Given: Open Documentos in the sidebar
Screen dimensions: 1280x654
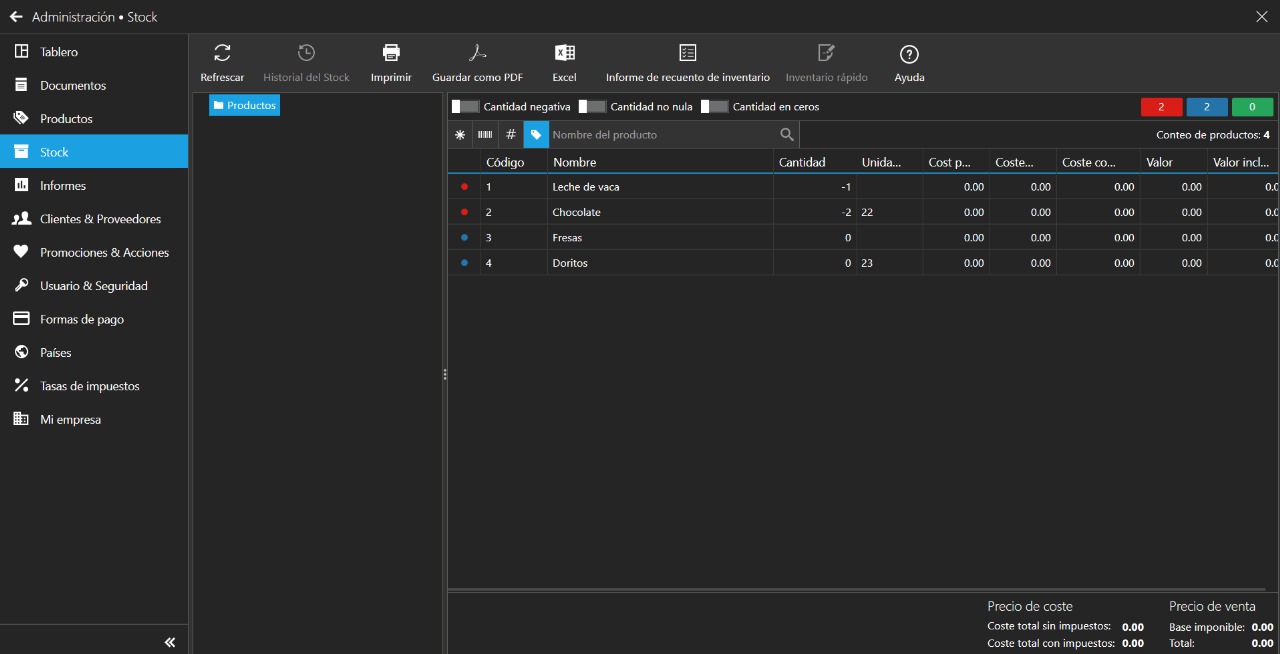Looking at the screenshot, I should coord(94,85).
